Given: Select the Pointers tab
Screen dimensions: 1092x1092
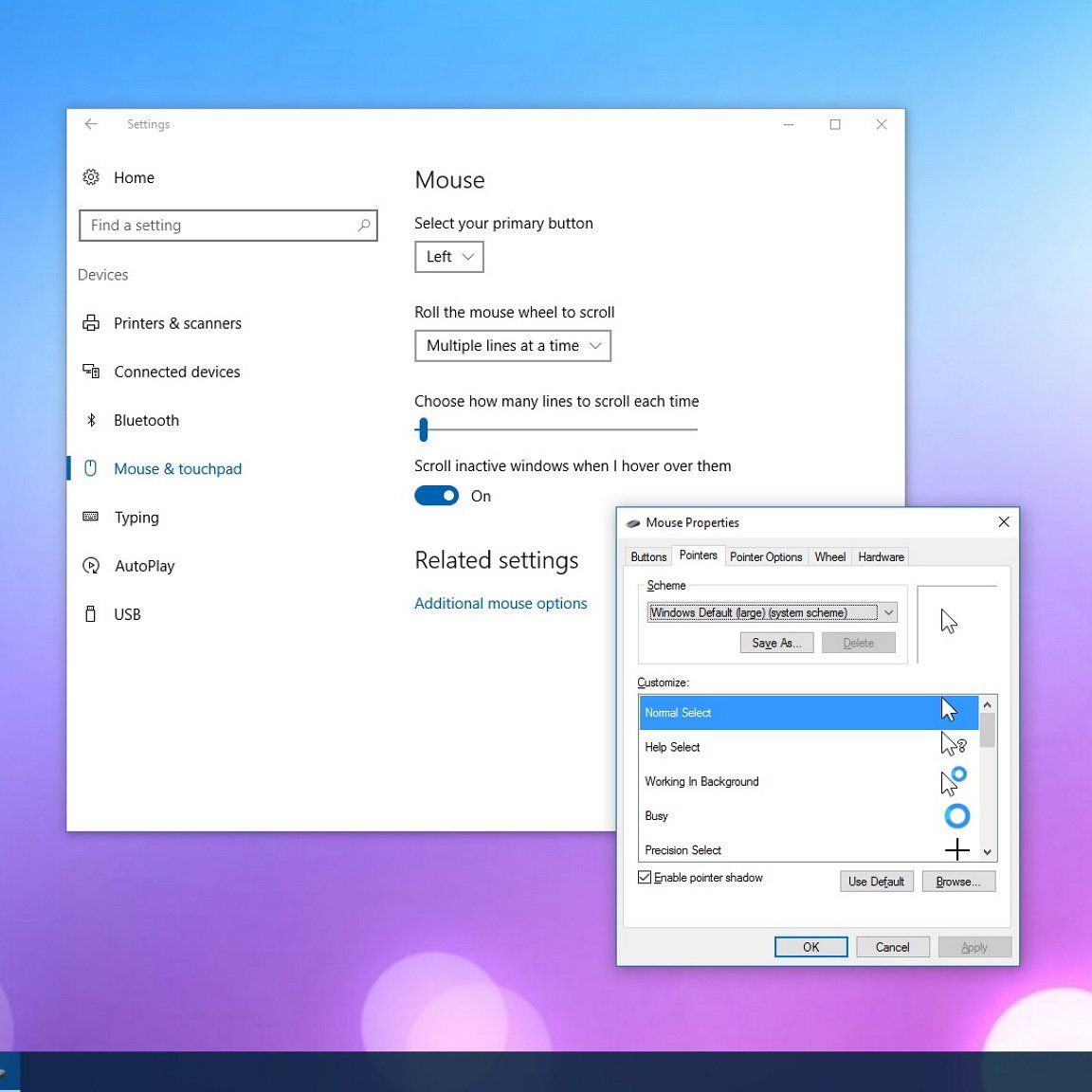Looking at the screenshot, I should (x=698, y=555).
